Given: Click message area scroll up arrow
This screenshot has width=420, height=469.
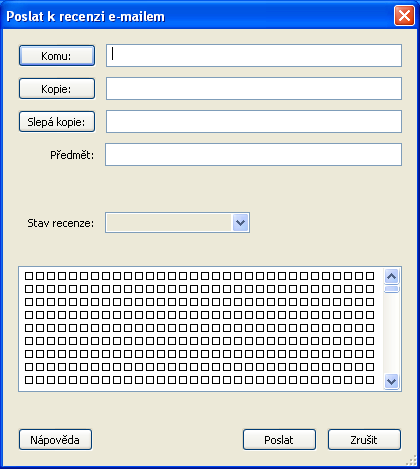Looking at the screenshot, I should (392, 276).
